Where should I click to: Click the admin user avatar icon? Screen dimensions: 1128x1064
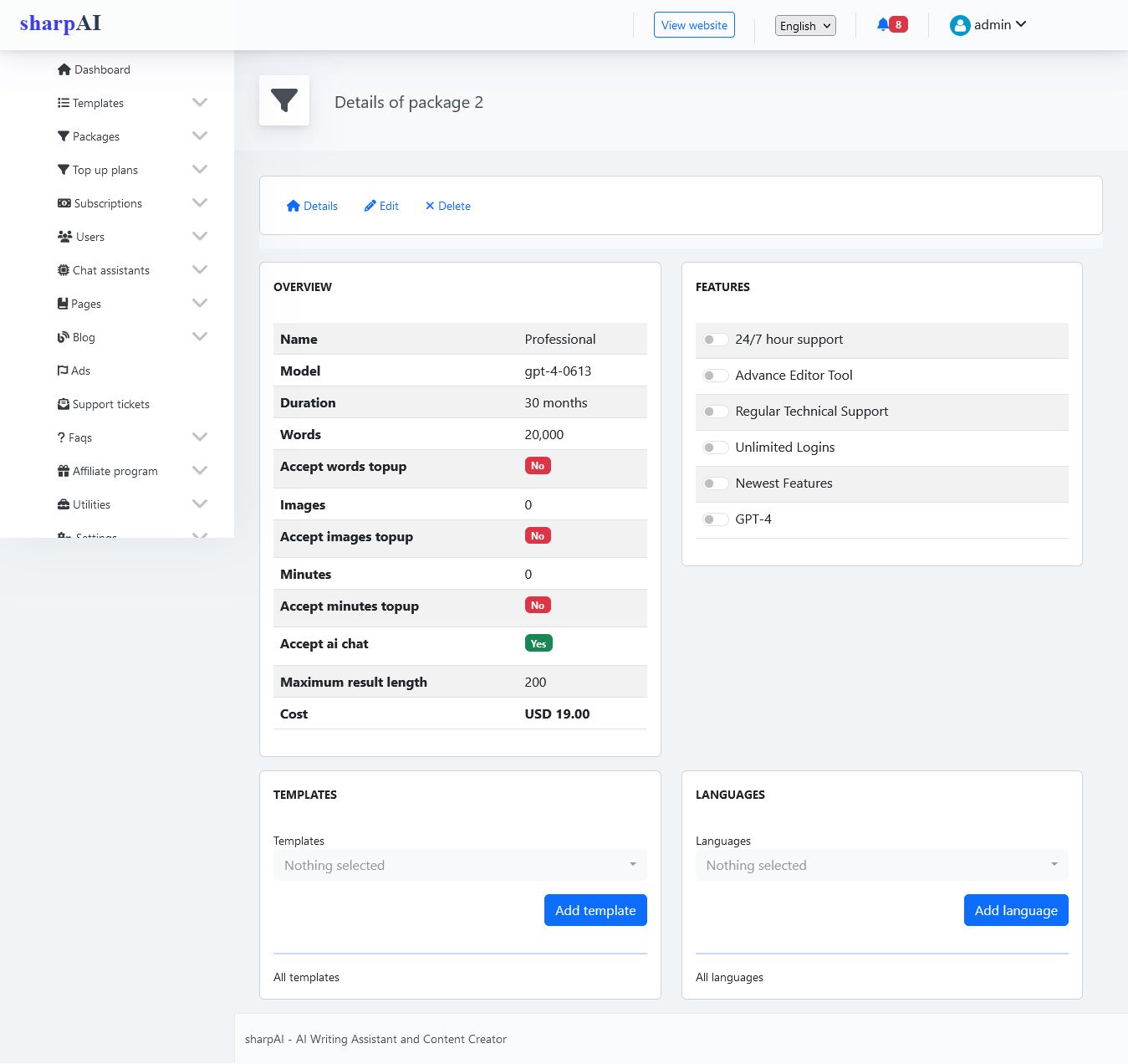[959, 25]
